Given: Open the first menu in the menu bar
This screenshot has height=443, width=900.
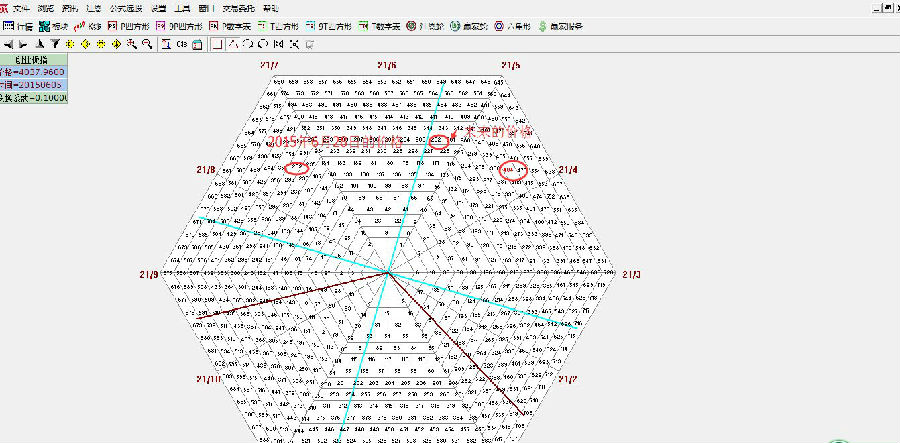Looking at the screenshot, I should [x=21, y=7].
